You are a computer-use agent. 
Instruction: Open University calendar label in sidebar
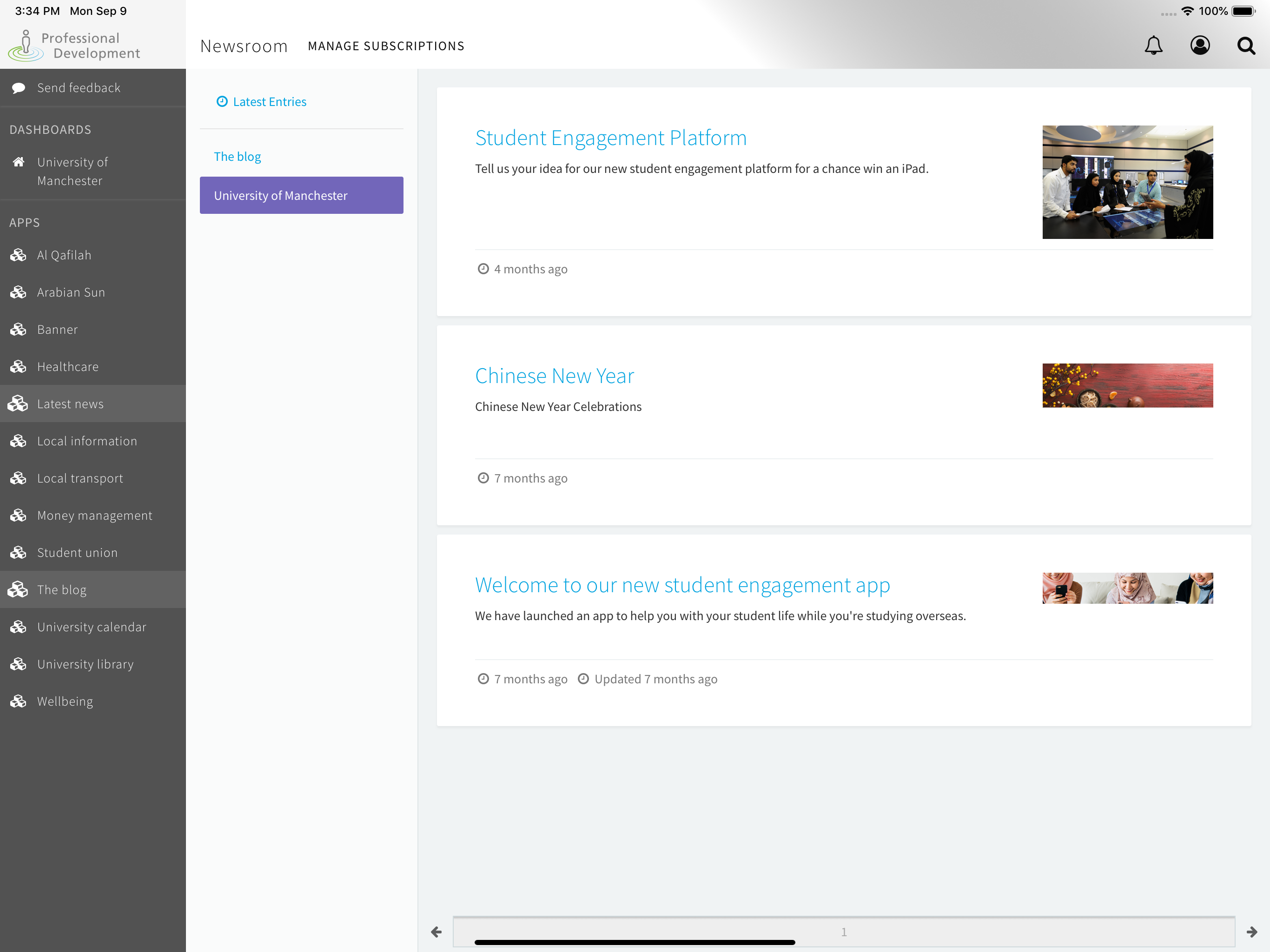[x=92, y=627]
